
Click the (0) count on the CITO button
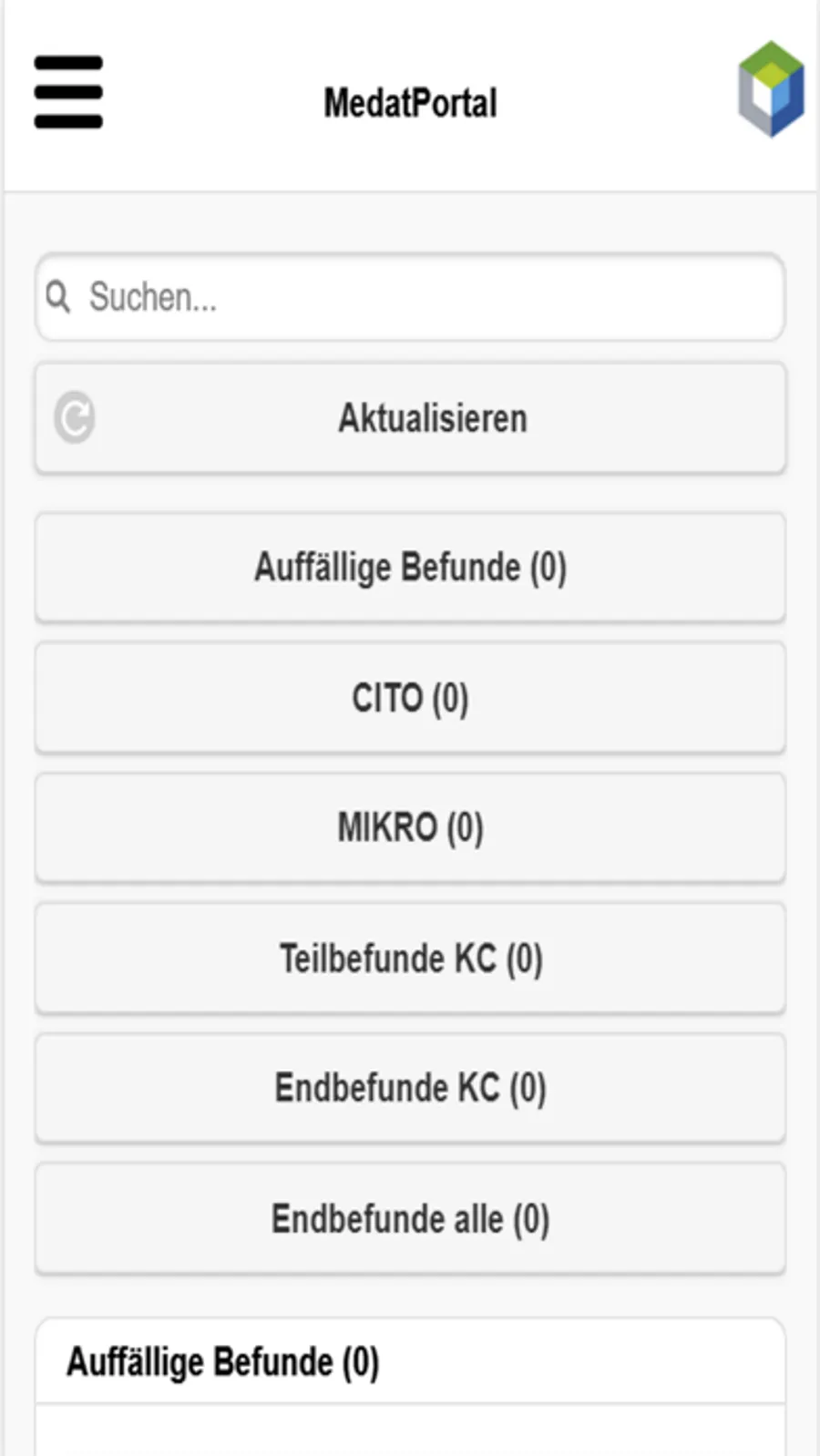point(450,700)
